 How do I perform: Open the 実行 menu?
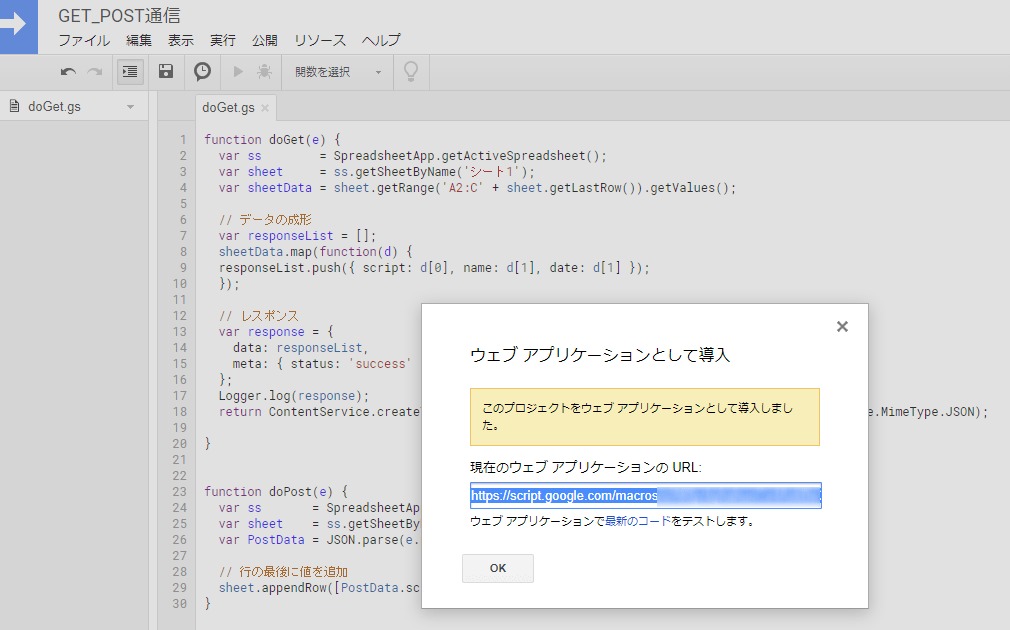tap(223, 41)
